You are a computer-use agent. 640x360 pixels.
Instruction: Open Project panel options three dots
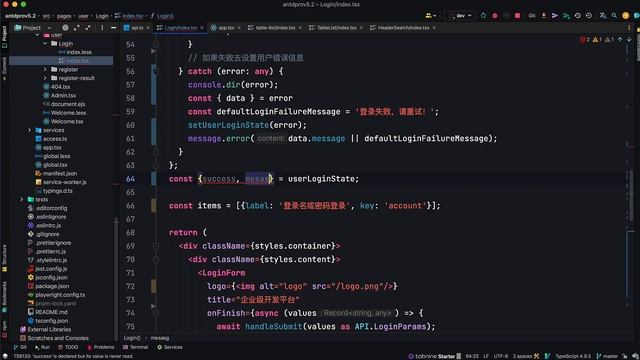[102, 28]
